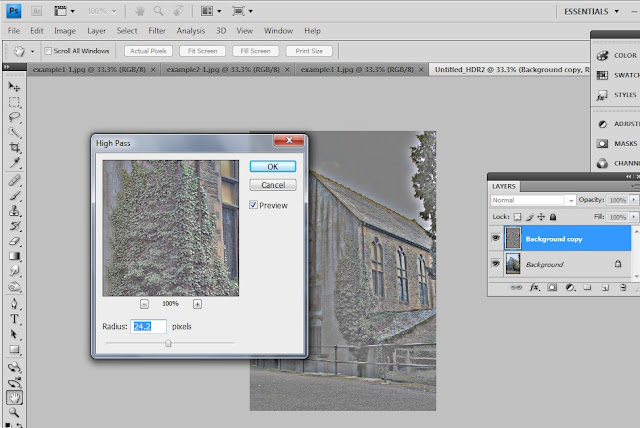640x428 pixels.
Task: Select the Type tool
Action: click(14, 320)
